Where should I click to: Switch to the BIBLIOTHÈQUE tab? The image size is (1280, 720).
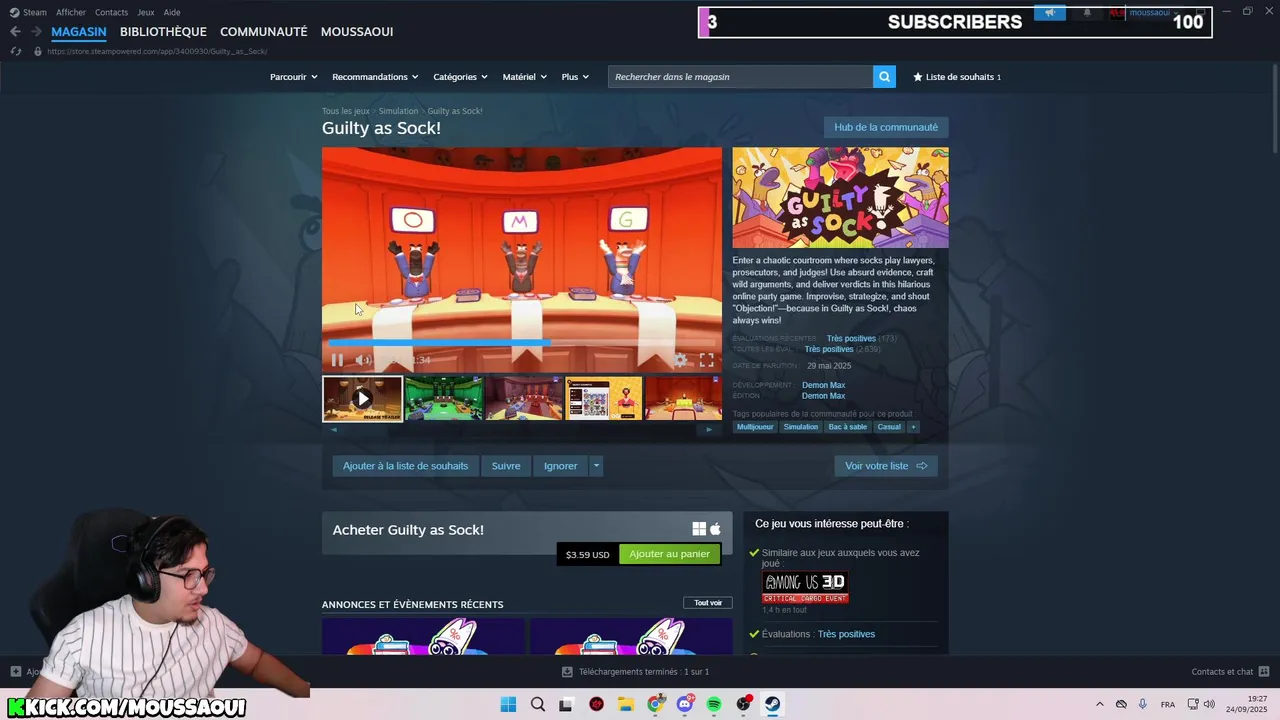pyautogui.click(x=163, y=32)
